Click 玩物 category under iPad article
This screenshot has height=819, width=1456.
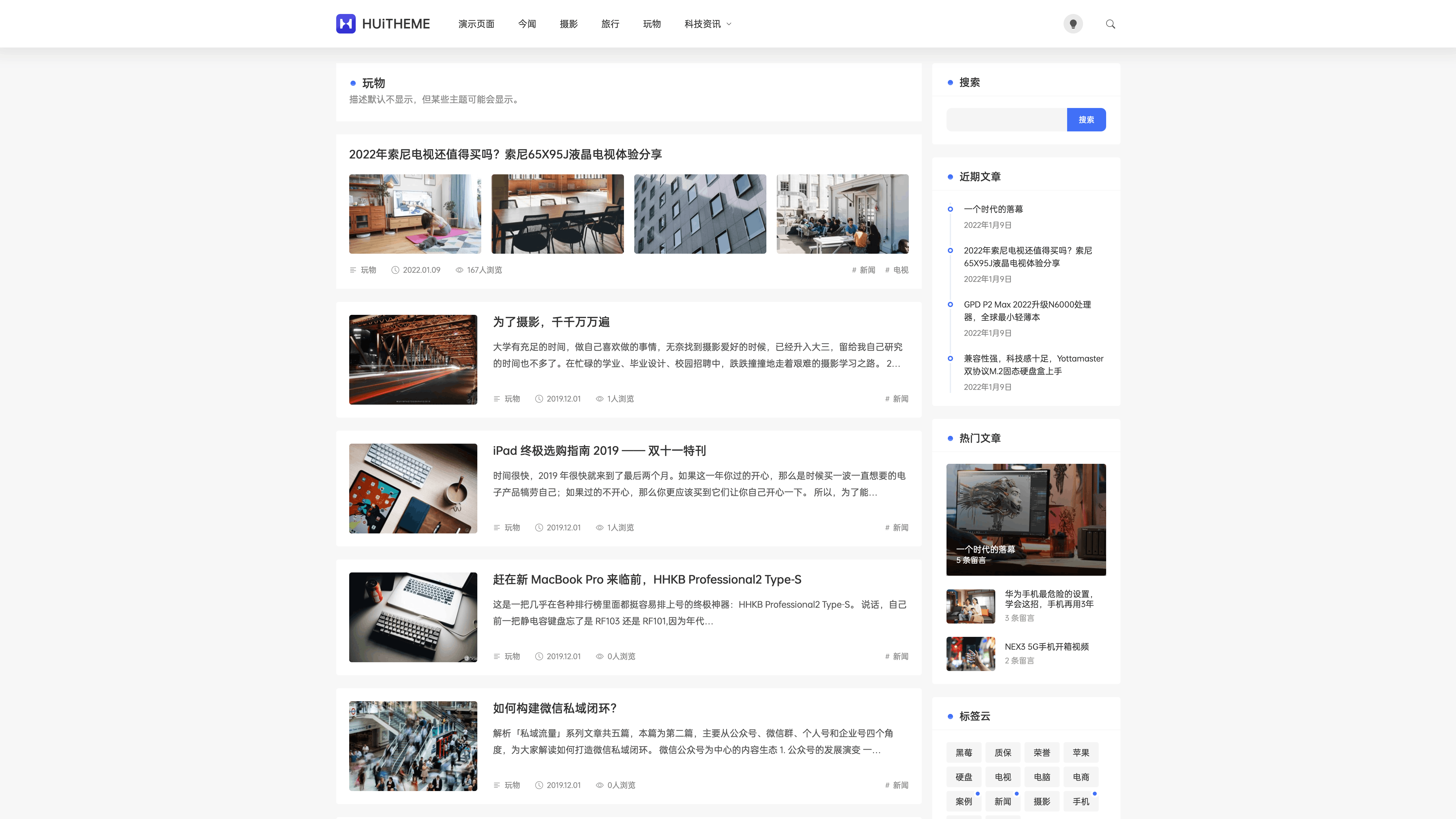(511, 527)
